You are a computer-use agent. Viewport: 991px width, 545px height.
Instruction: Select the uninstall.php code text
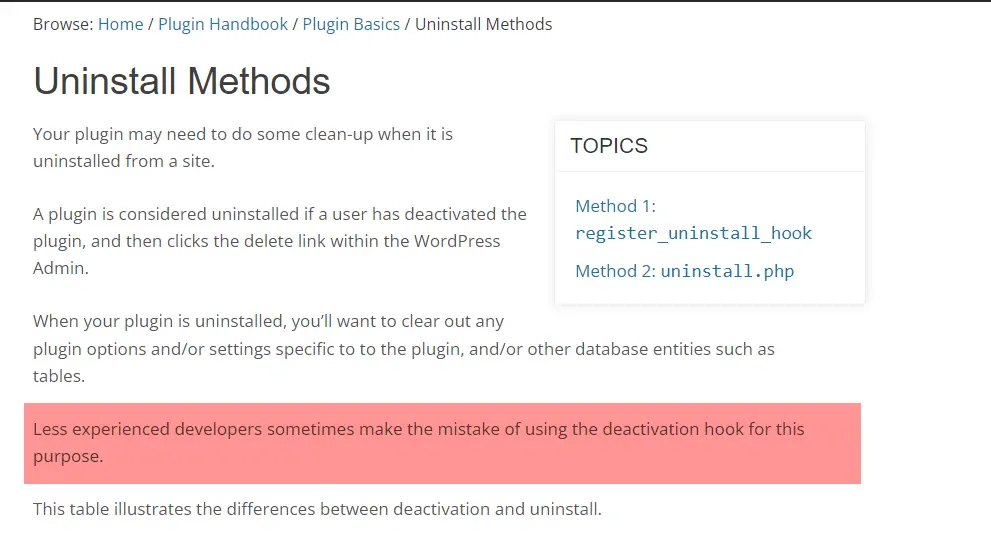[727, 271]
